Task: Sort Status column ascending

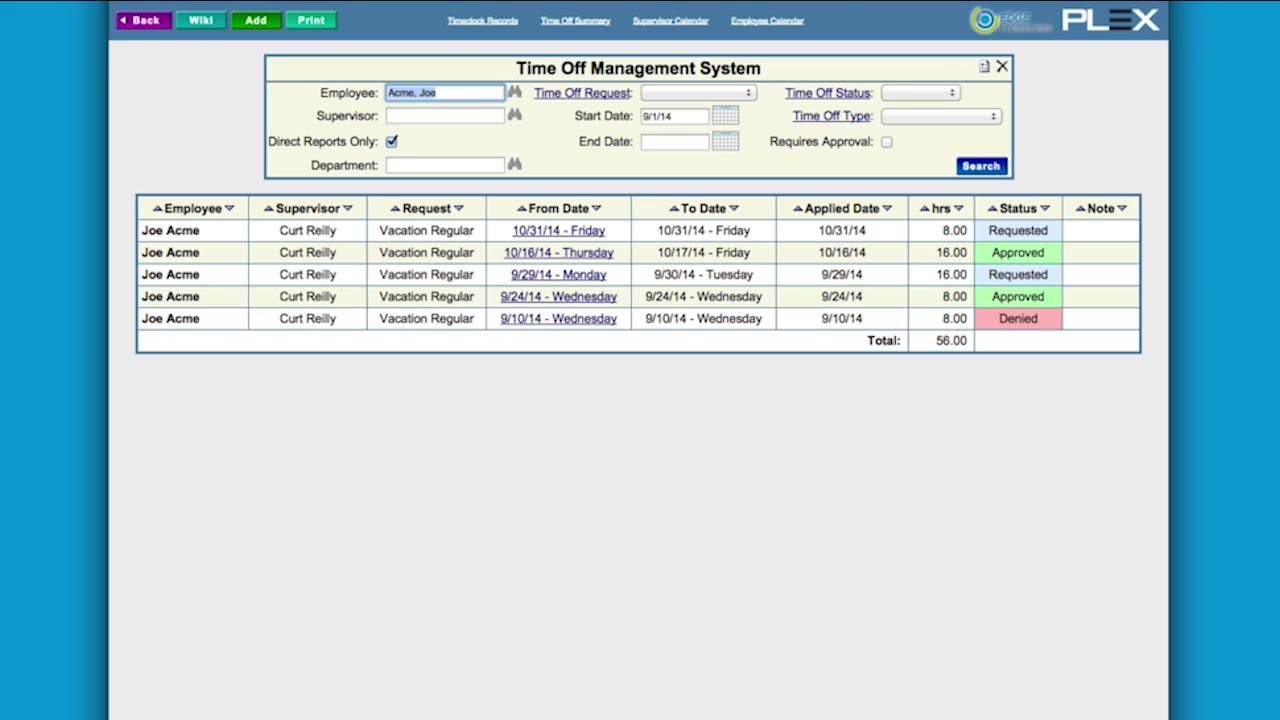Action: pyautogui.click(x=992, y=208)
